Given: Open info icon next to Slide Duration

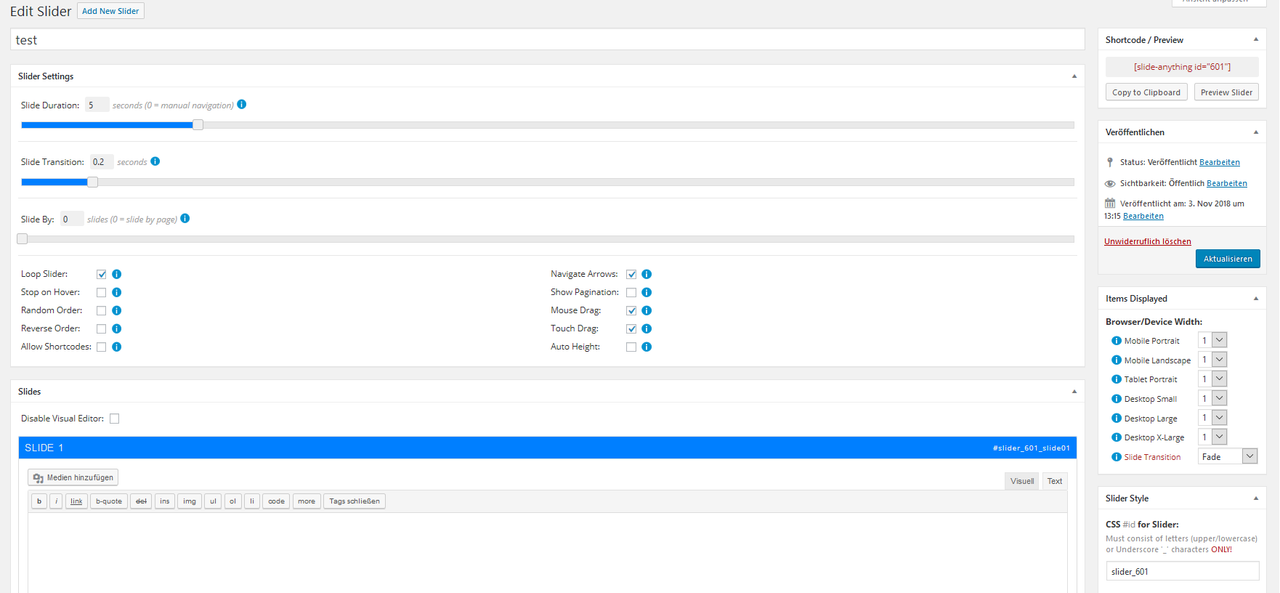Looking at the screenshot, I should [242, 105].
